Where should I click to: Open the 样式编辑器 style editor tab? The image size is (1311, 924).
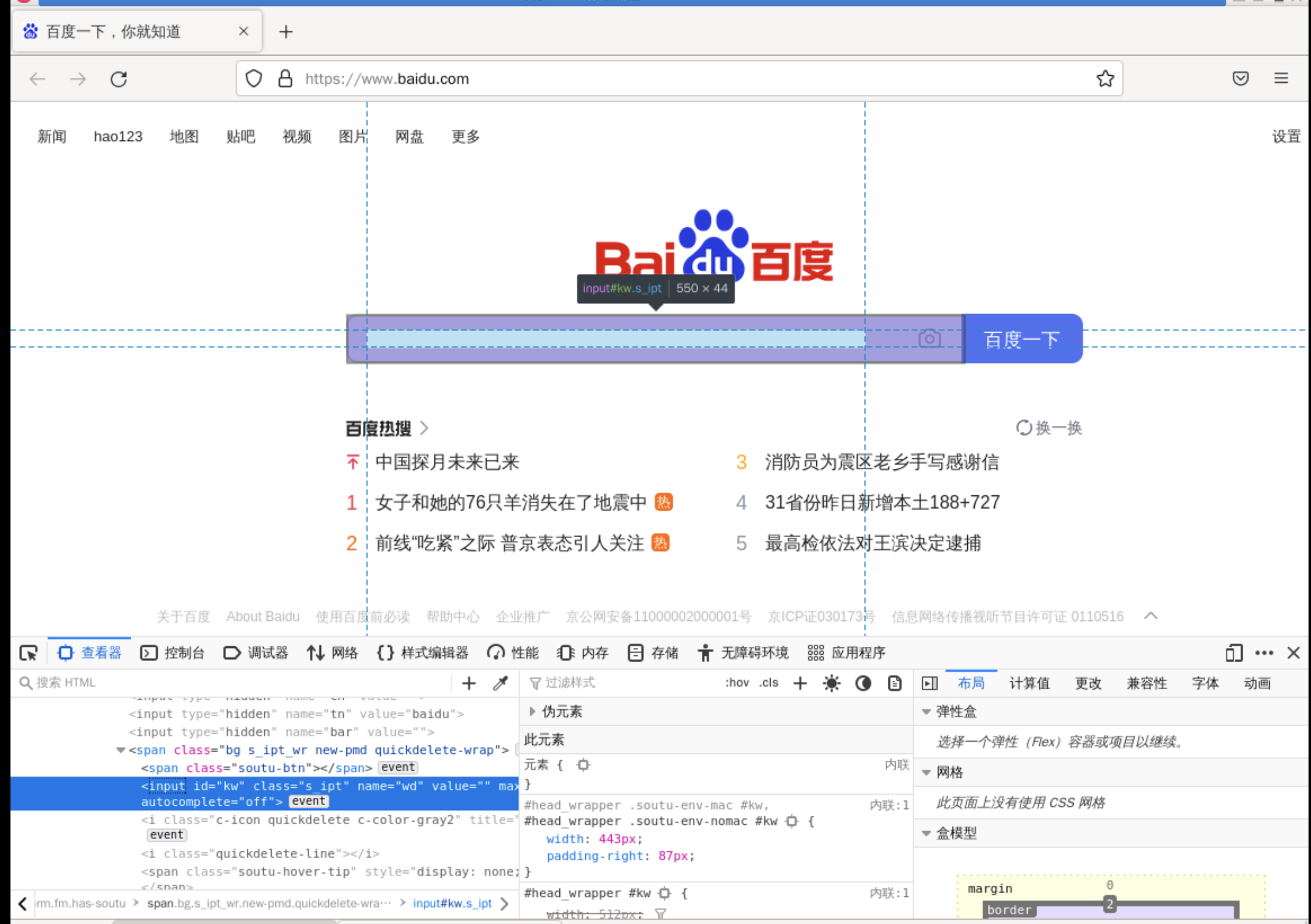423,653
